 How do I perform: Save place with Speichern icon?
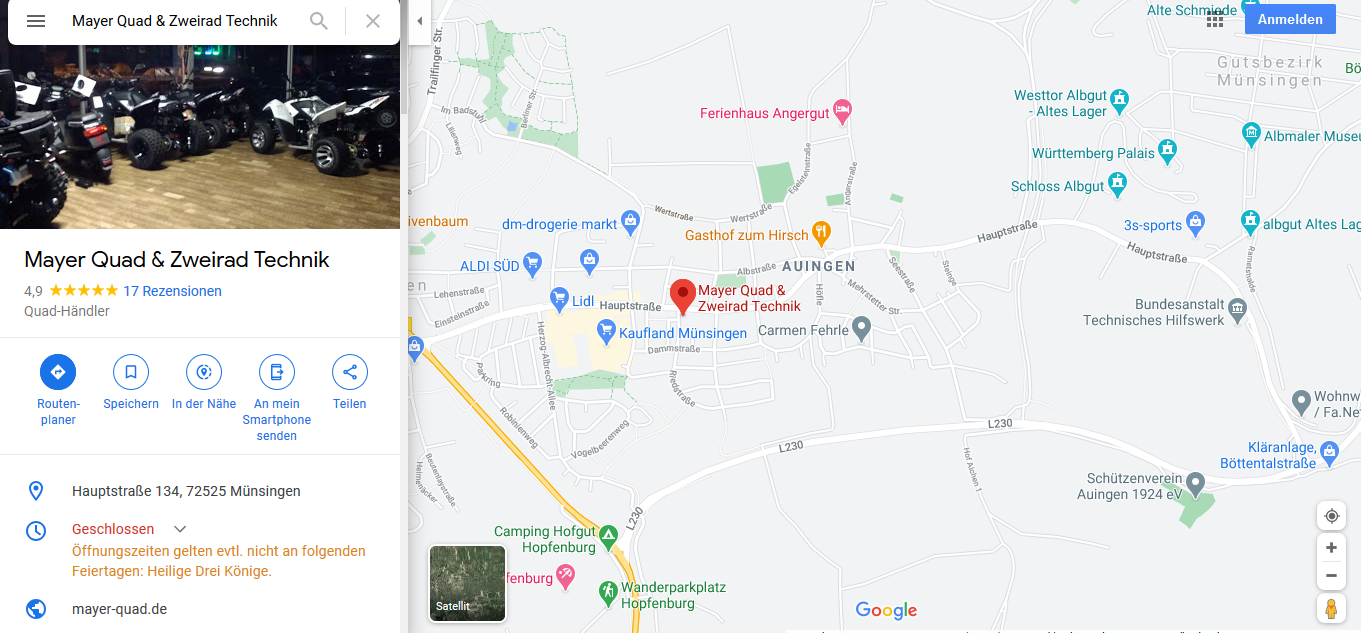pyautogui.click(x=131, y=372)
